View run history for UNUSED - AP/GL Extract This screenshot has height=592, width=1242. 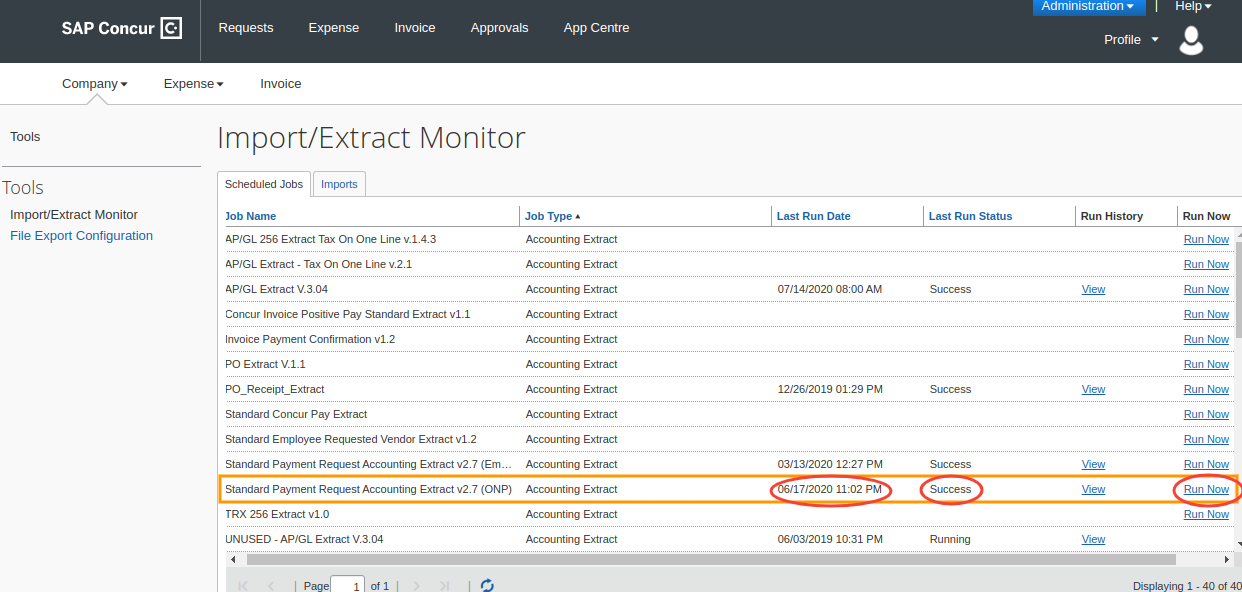pos(1094,539)
